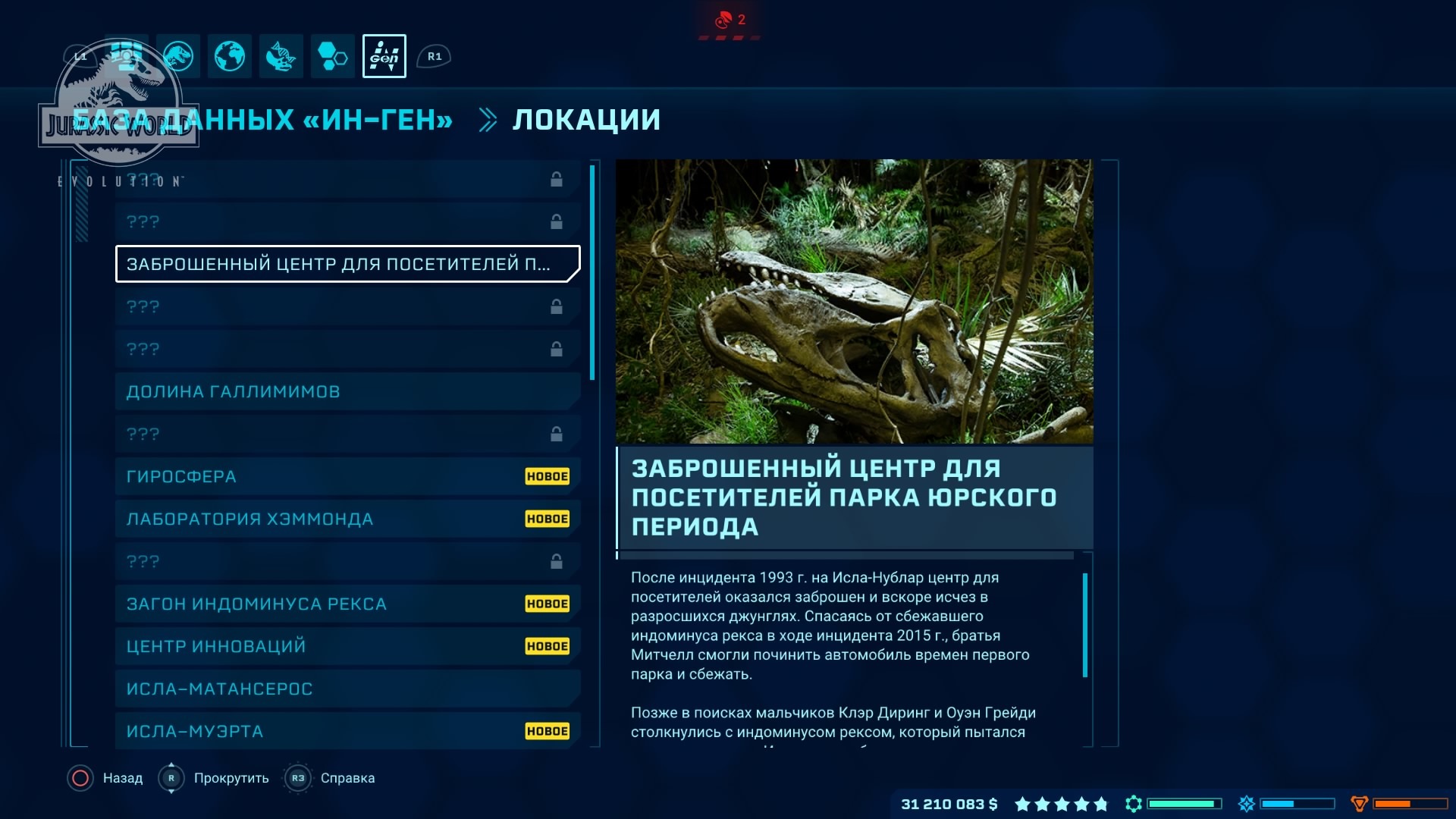Click the blue entertainment division icon

point(1246,804)
